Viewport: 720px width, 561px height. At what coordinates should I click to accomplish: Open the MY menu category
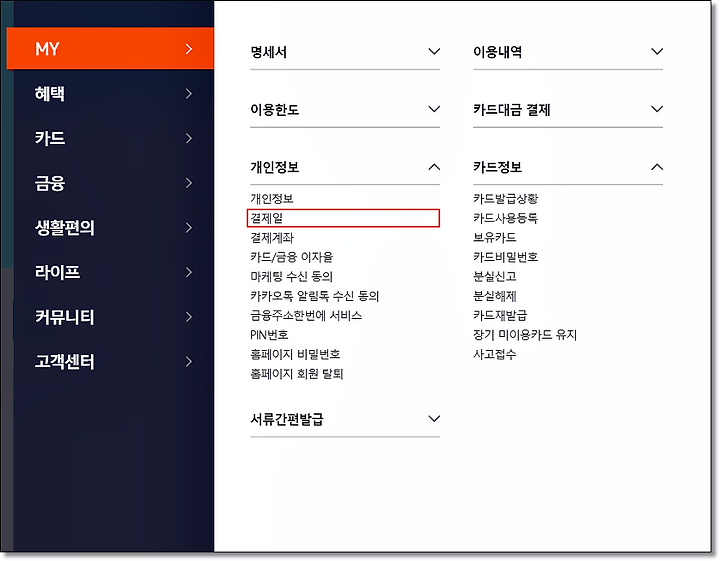click(110, 49)
